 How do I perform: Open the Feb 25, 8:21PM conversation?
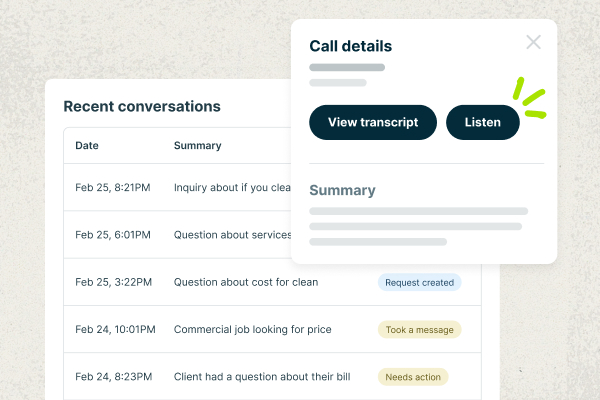pos(113,187)
